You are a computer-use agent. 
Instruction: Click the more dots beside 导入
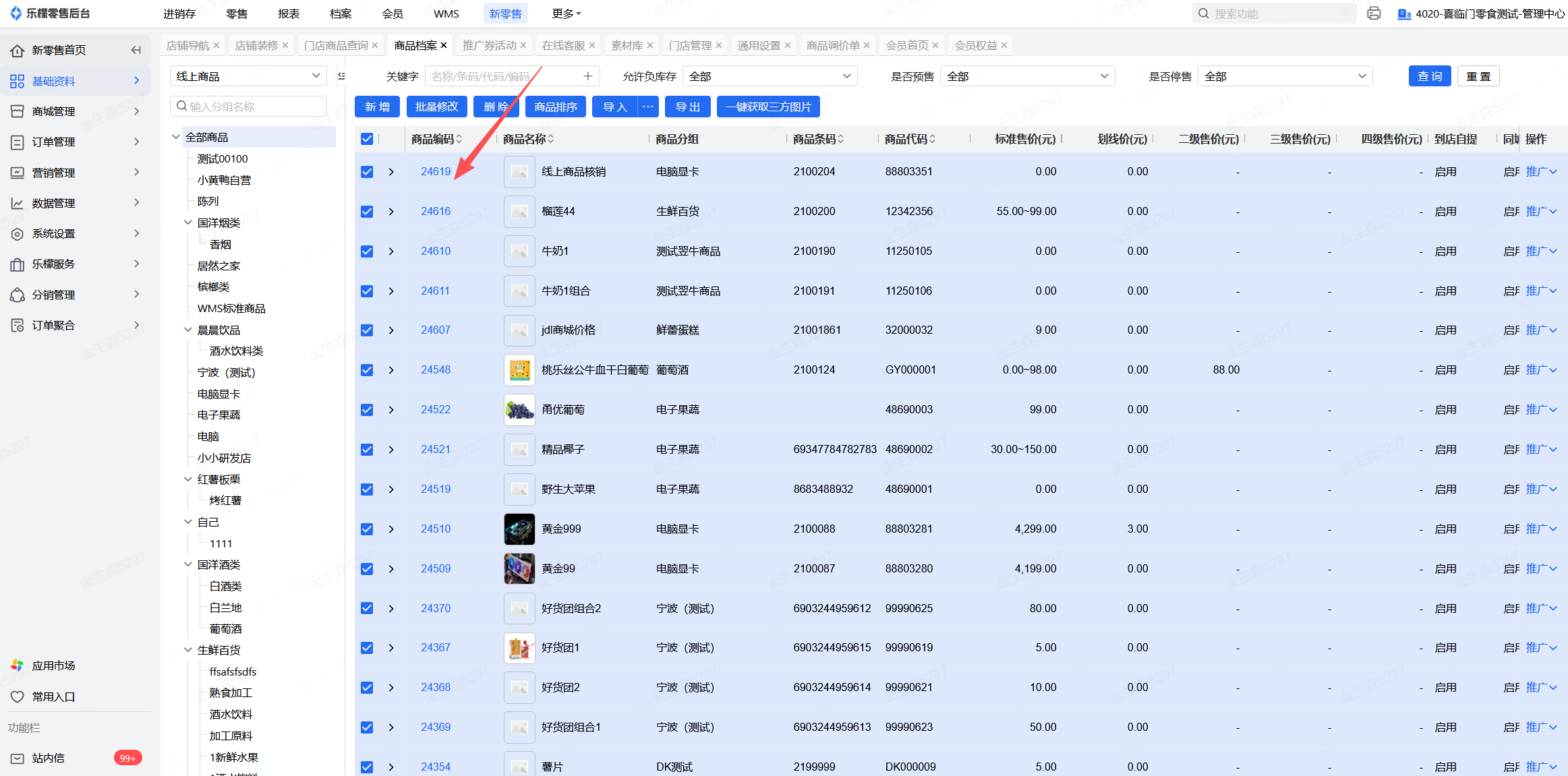648,107
